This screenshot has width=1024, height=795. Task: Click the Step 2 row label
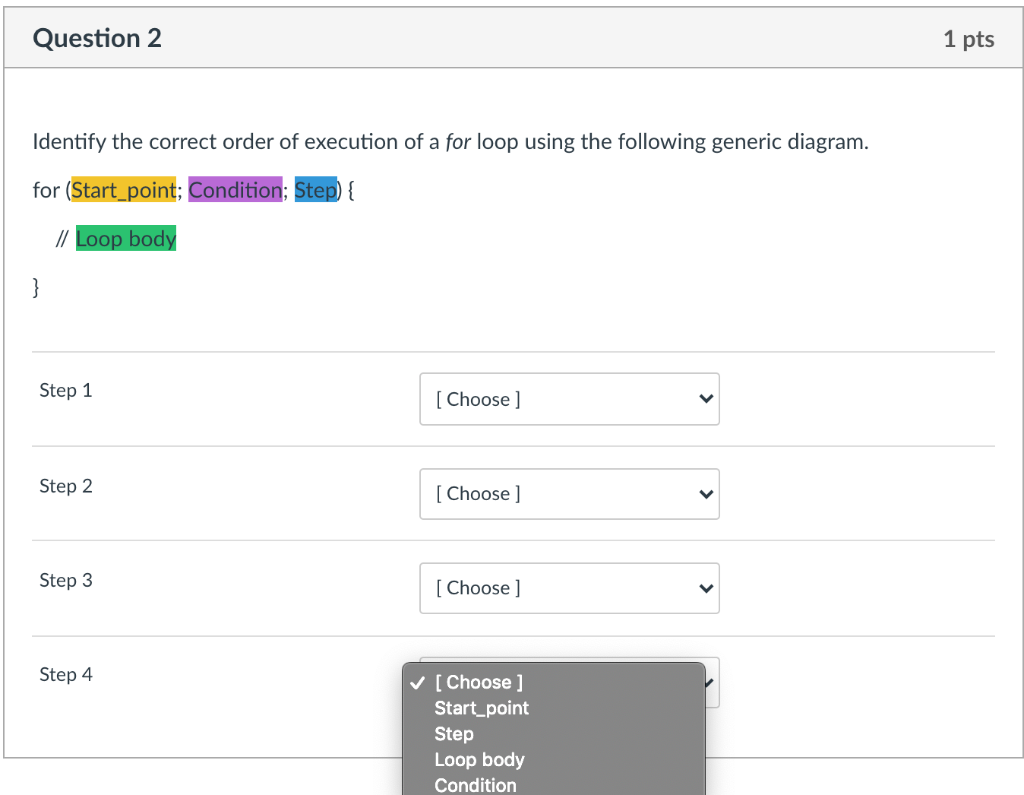pyautogui.click(x=66, y=486)
